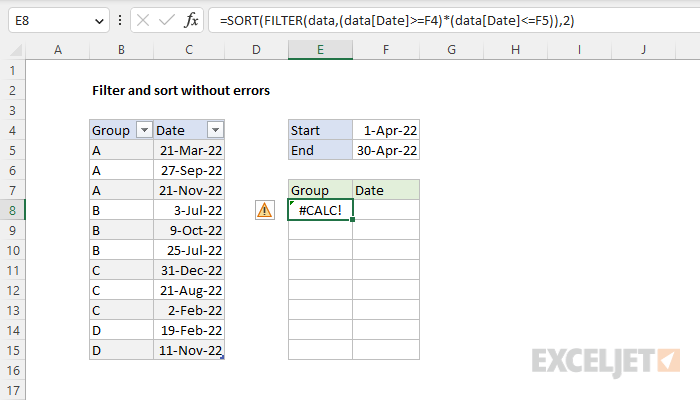Select the 19-Feb-22 date cell
Screen dimensions: 700x400
pyautogui.click(x=189, y=330)
